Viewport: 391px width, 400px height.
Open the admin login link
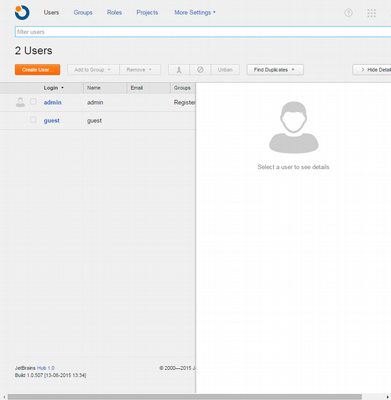[x=53, y=102]
